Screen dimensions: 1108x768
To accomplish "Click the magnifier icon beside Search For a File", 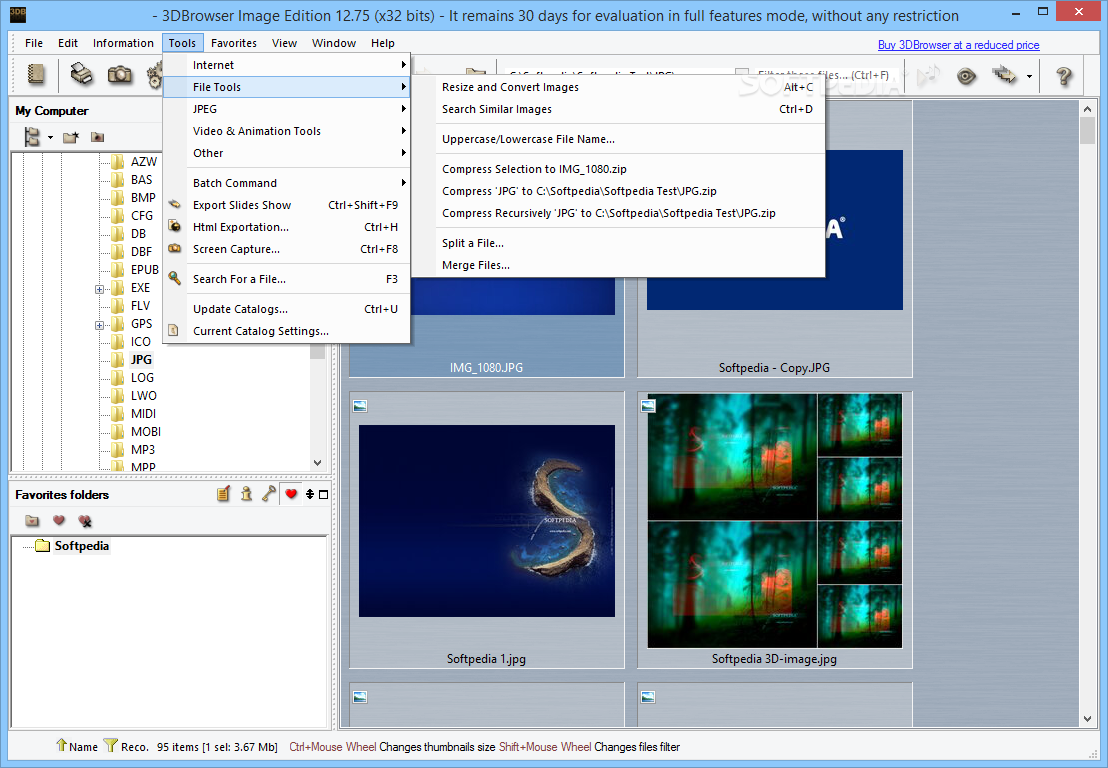I will 175,278.
